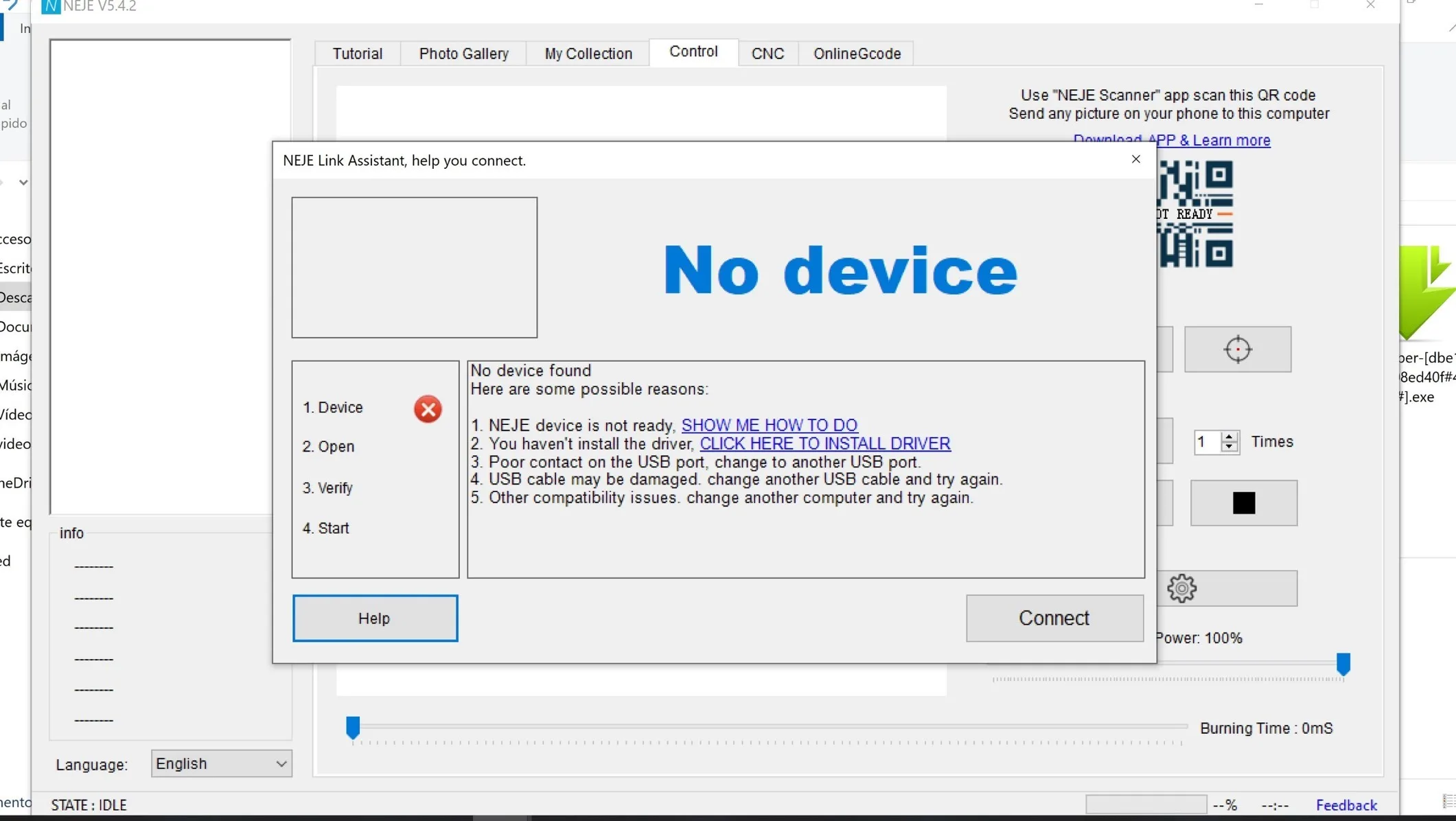Image resolution: width=1456 pixels, height=821 pixels.
Task: Decrease the Times value with down arrow
Action: tap(1229, 447)
